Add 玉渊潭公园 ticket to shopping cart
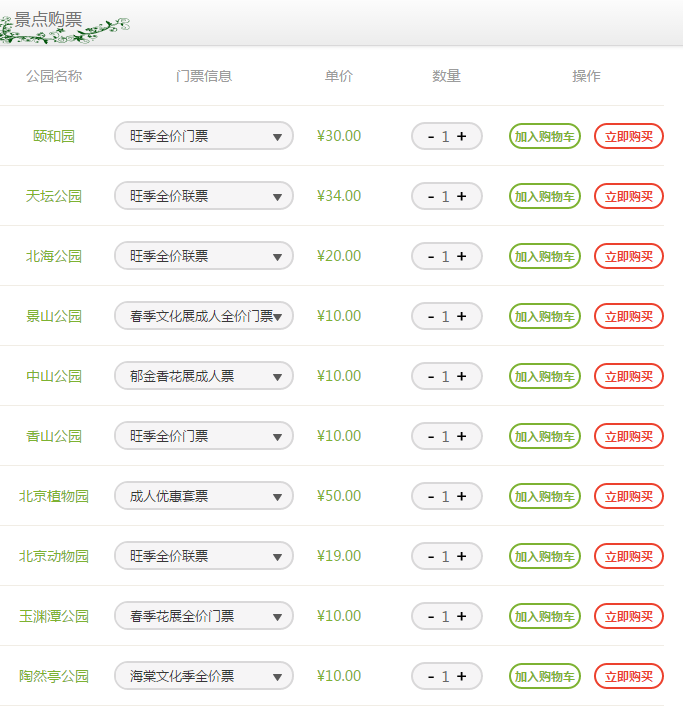Screen dimensions: 683x728 (x=545, y=617)
